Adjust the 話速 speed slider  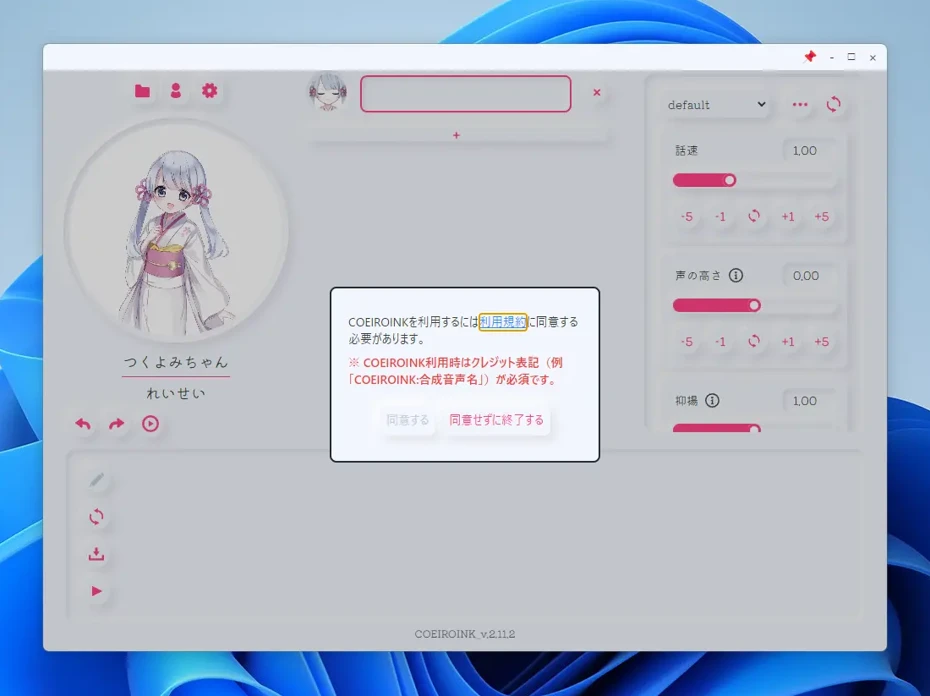(x=754, y=180)
